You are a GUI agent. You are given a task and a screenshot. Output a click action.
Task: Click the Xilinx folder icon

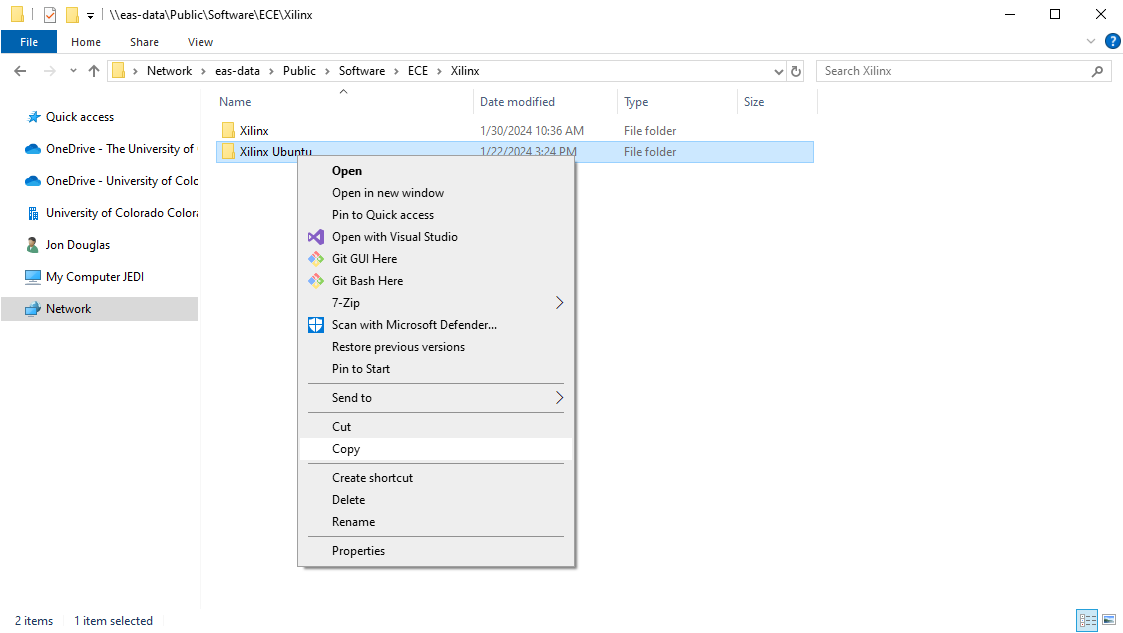coord(228,130)
